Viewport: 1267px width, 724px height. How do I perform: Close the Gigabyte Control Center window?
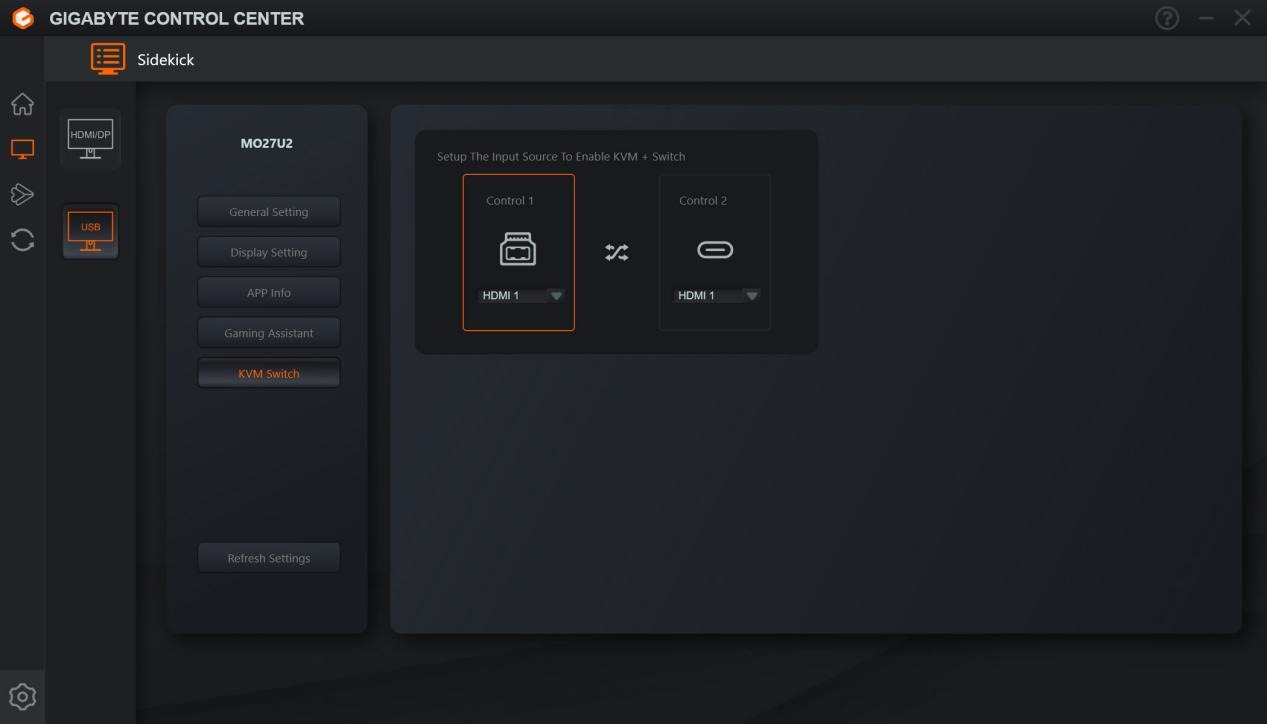point(1242,18)
